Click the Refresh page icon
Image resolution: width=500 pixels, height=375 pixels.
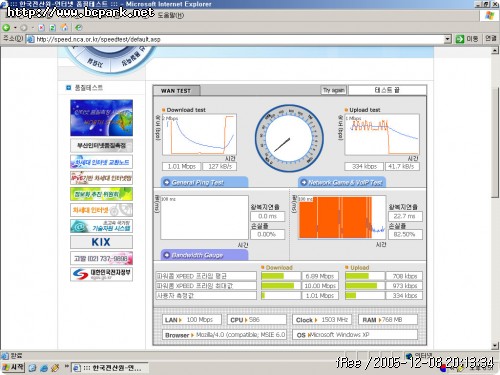(52, 28)
